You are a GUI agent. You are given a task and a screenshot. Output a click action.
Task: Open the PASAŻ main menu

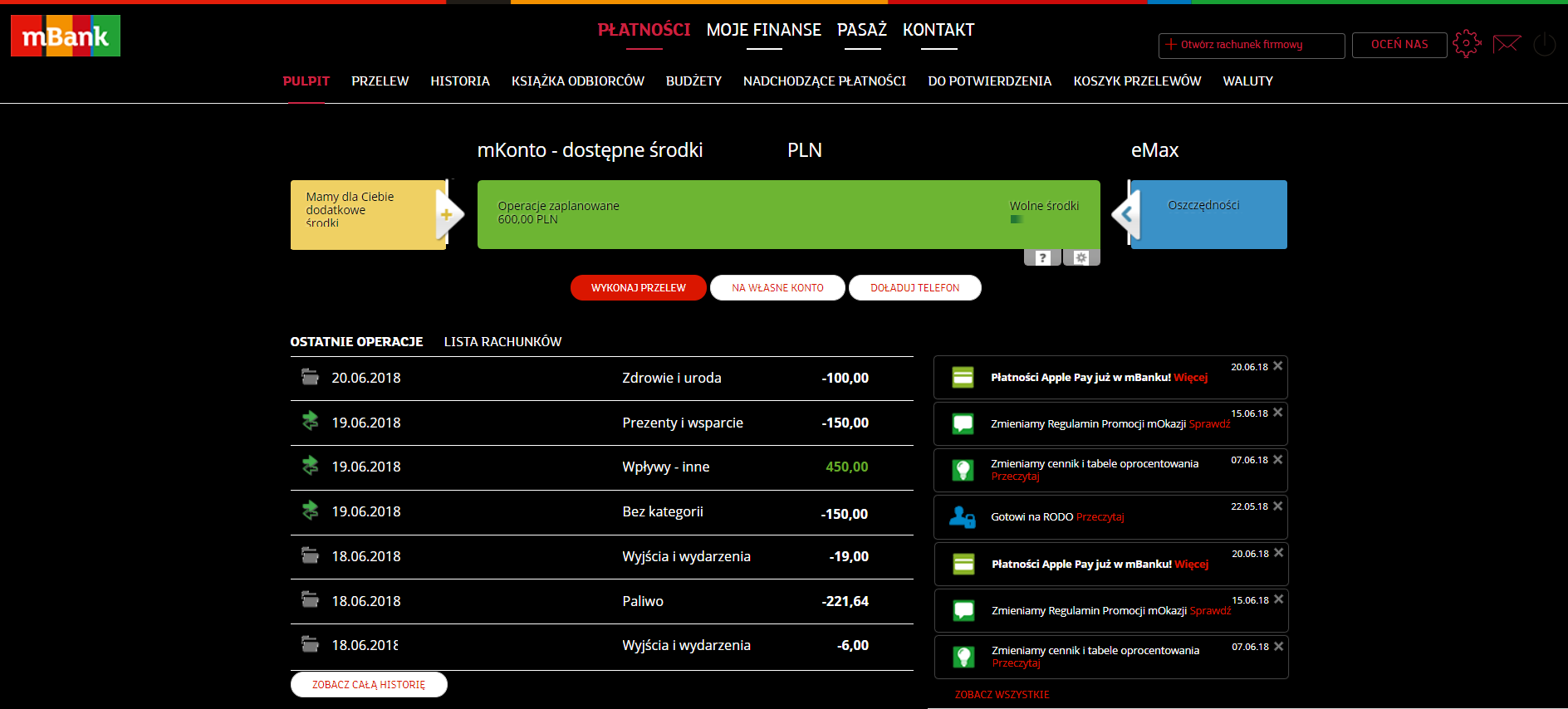pyautogui.click(x=862, y=30)
